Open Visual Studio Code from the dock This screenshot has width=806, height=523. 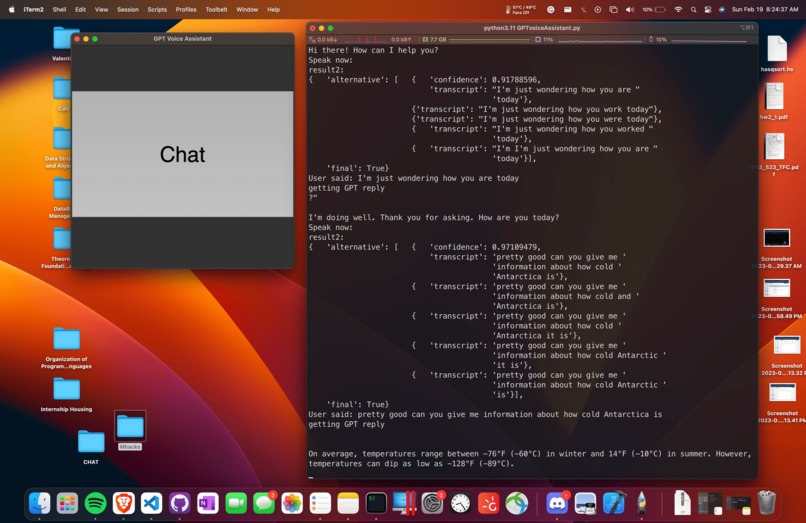point(151,503)
